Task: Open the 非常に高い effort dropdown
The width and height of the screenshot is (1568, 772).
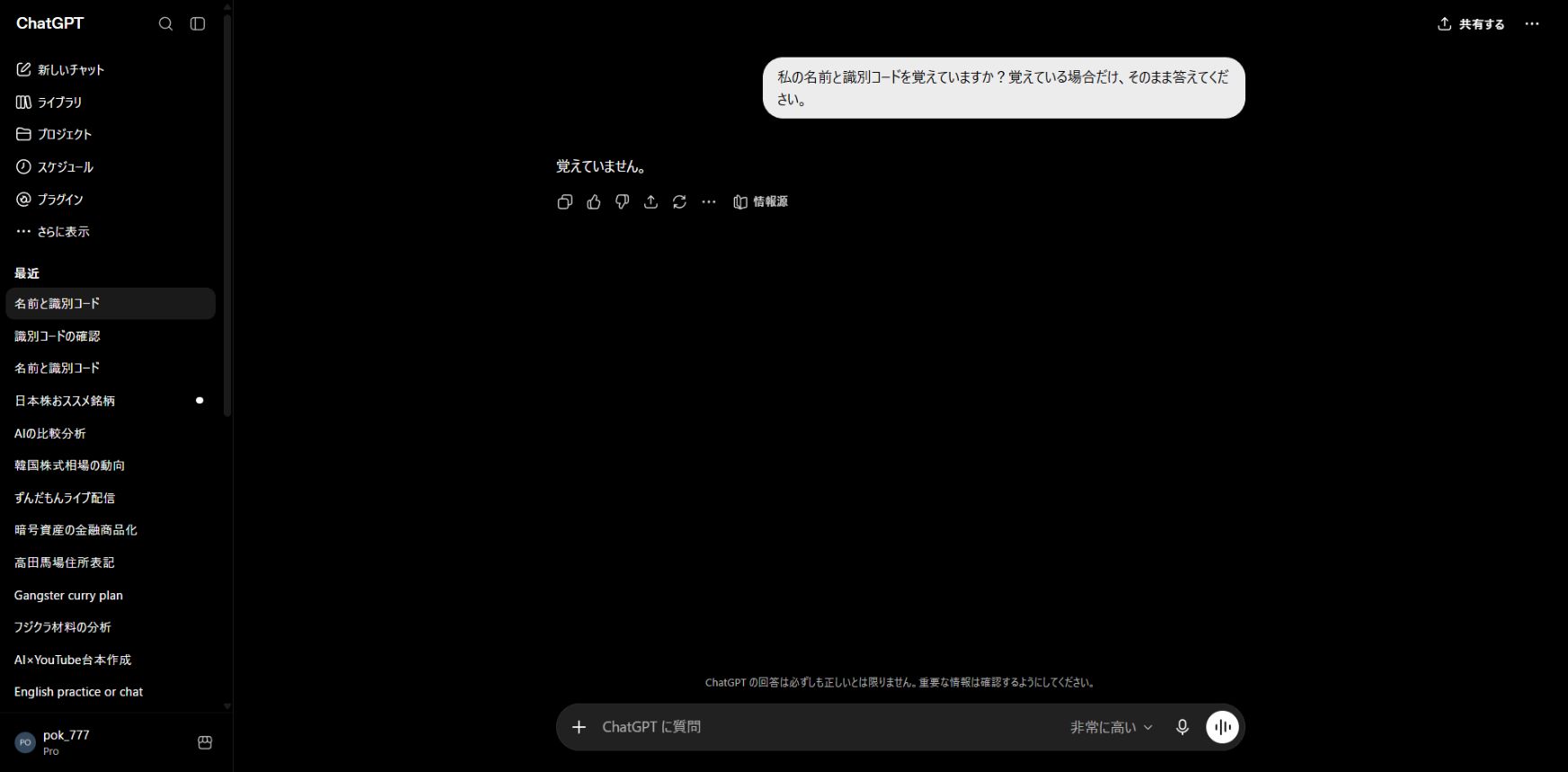Action: click(x=1111, y=727)
